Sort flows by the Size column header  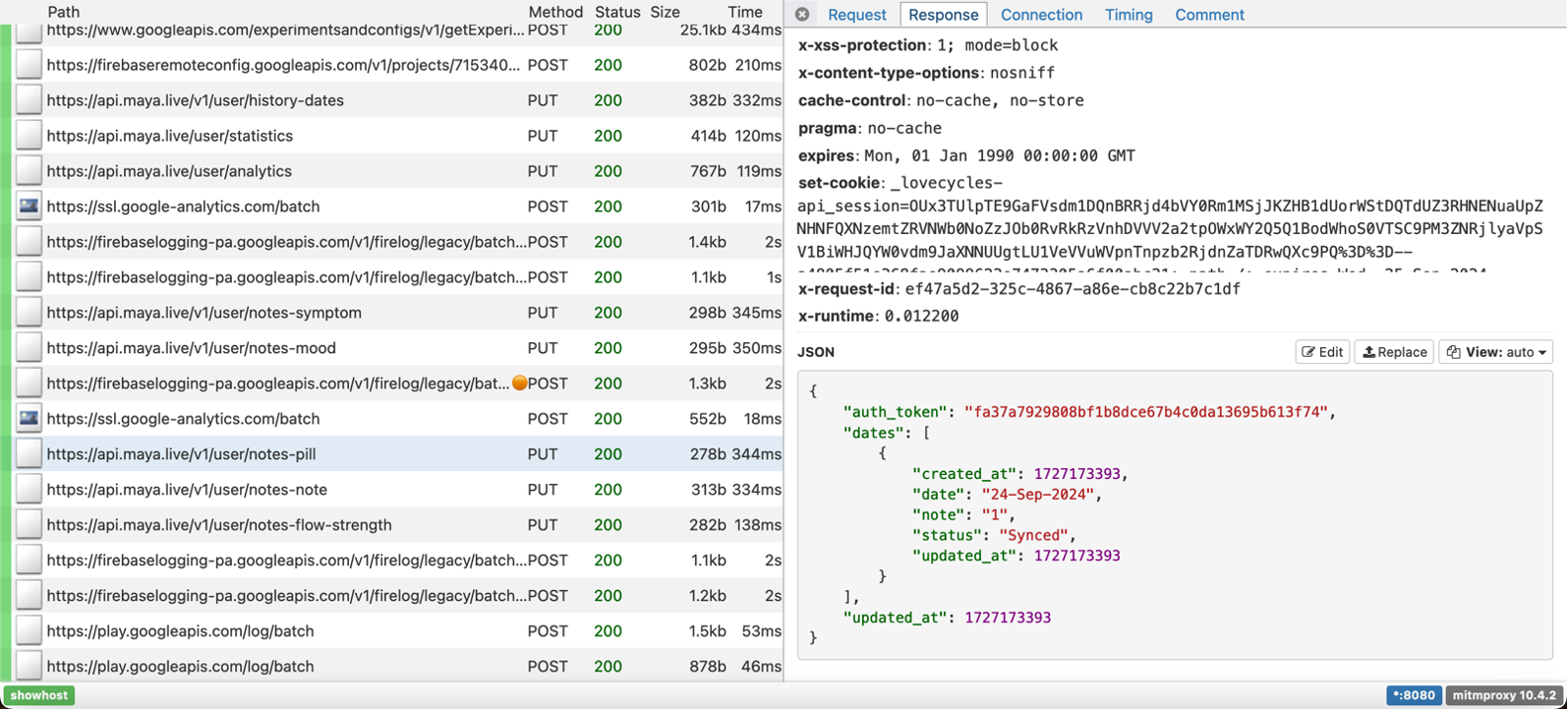pos(665,12)
